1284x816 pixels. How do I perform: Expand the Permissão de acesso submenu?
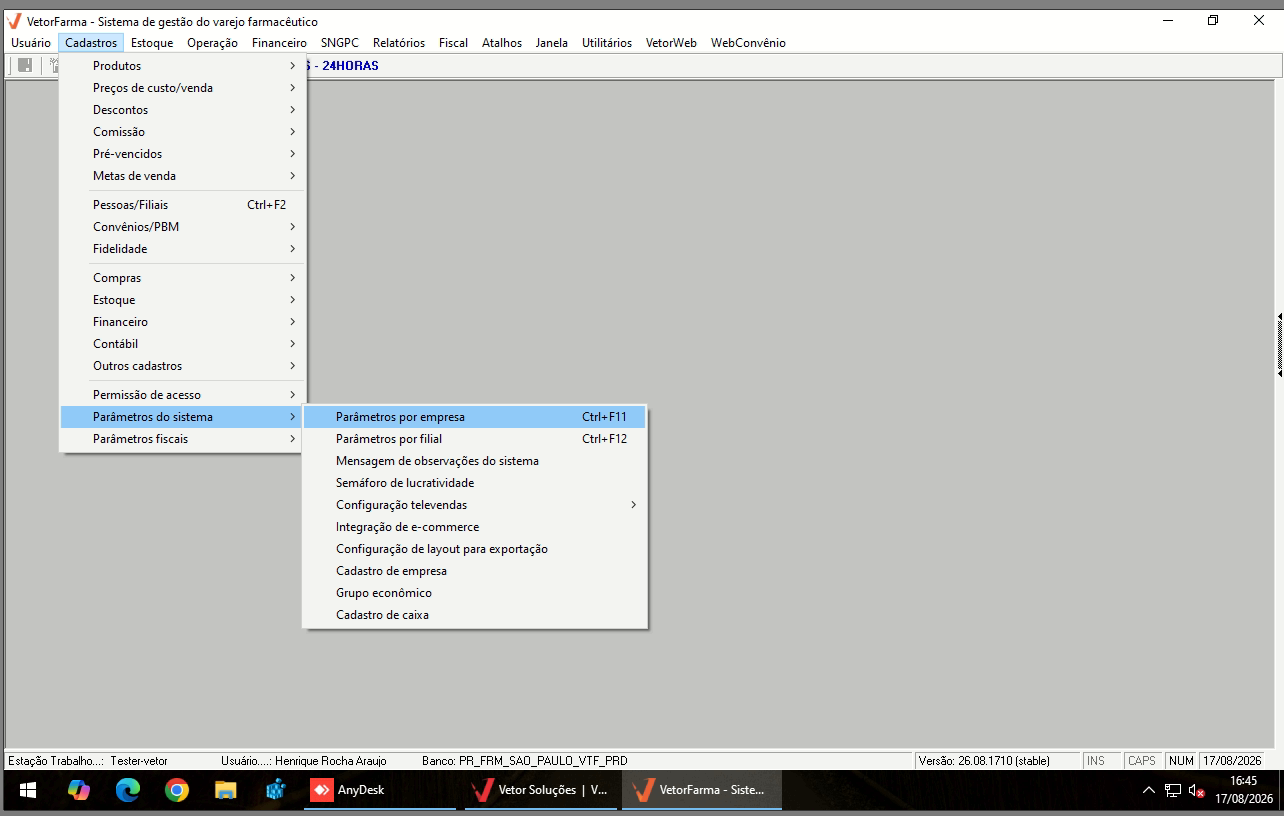(x=184, y=395)
